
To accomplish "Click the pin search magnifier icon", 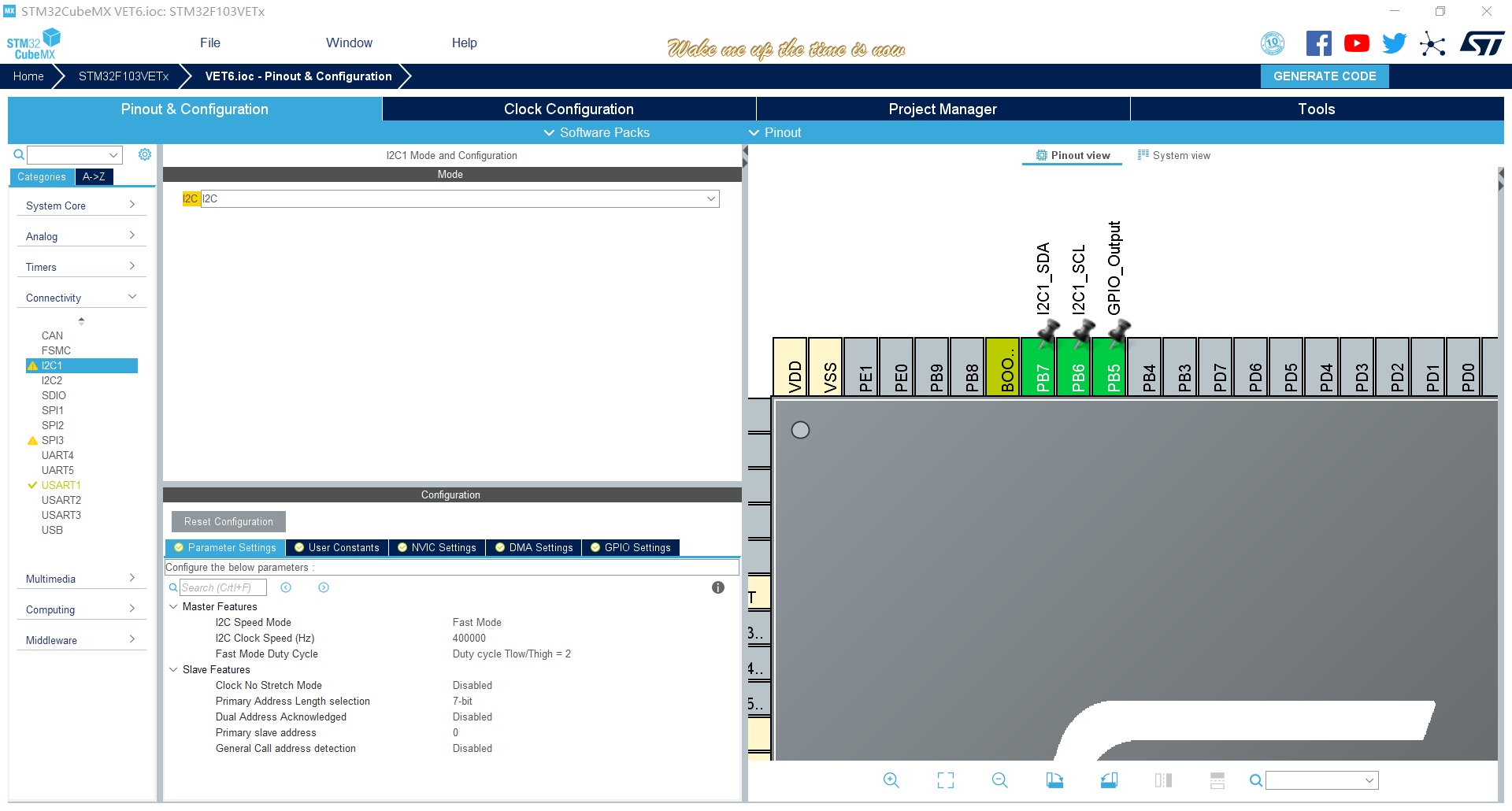I will 1256,780.
